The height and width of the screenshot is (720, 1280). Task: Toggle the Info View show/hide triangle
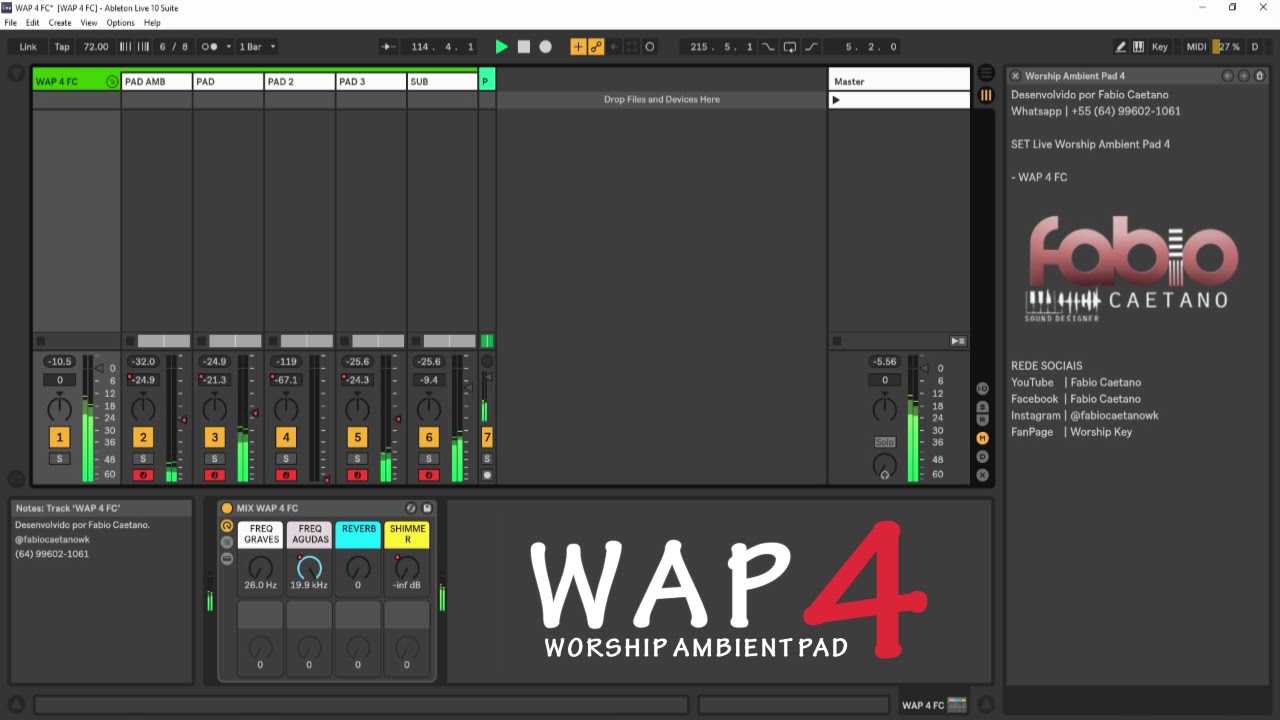pos(16,704)
